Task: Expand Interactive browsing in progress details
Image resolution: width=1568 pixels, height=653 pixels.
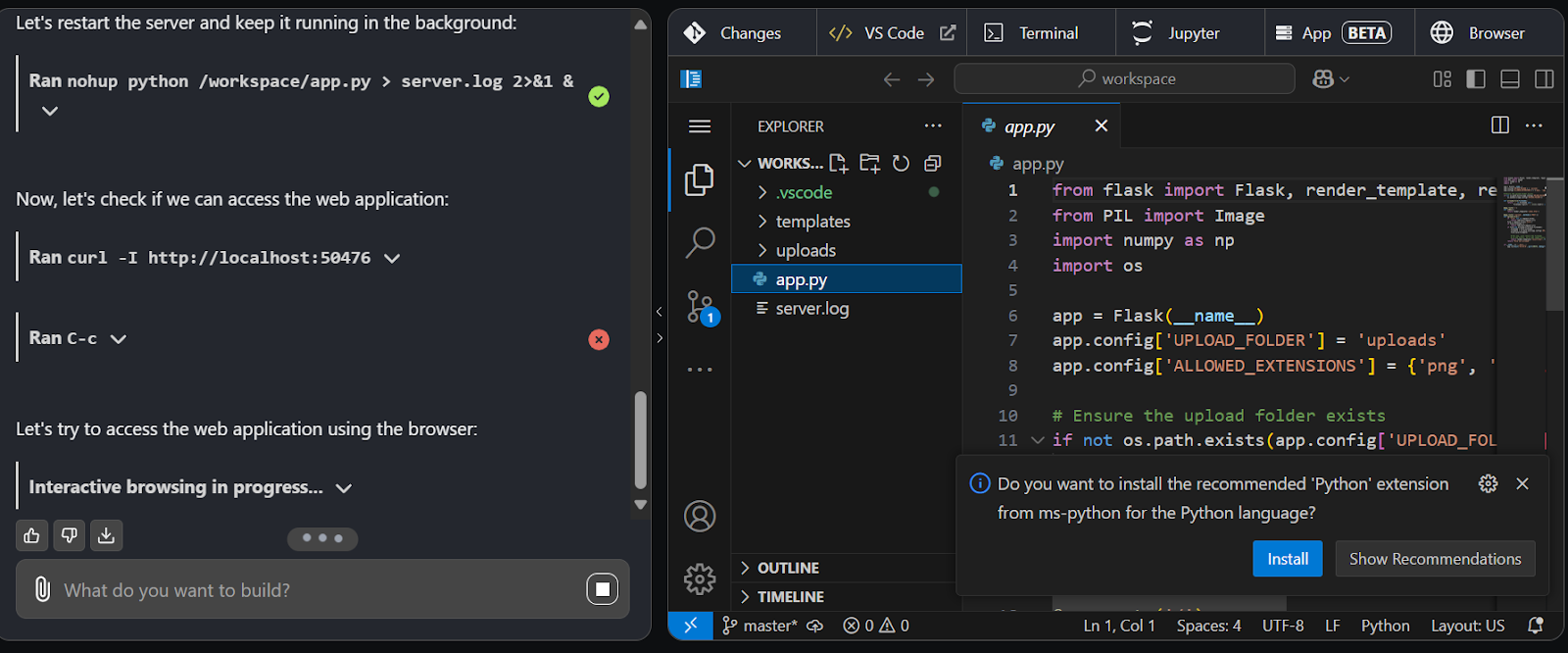Action: coord(344,488)
